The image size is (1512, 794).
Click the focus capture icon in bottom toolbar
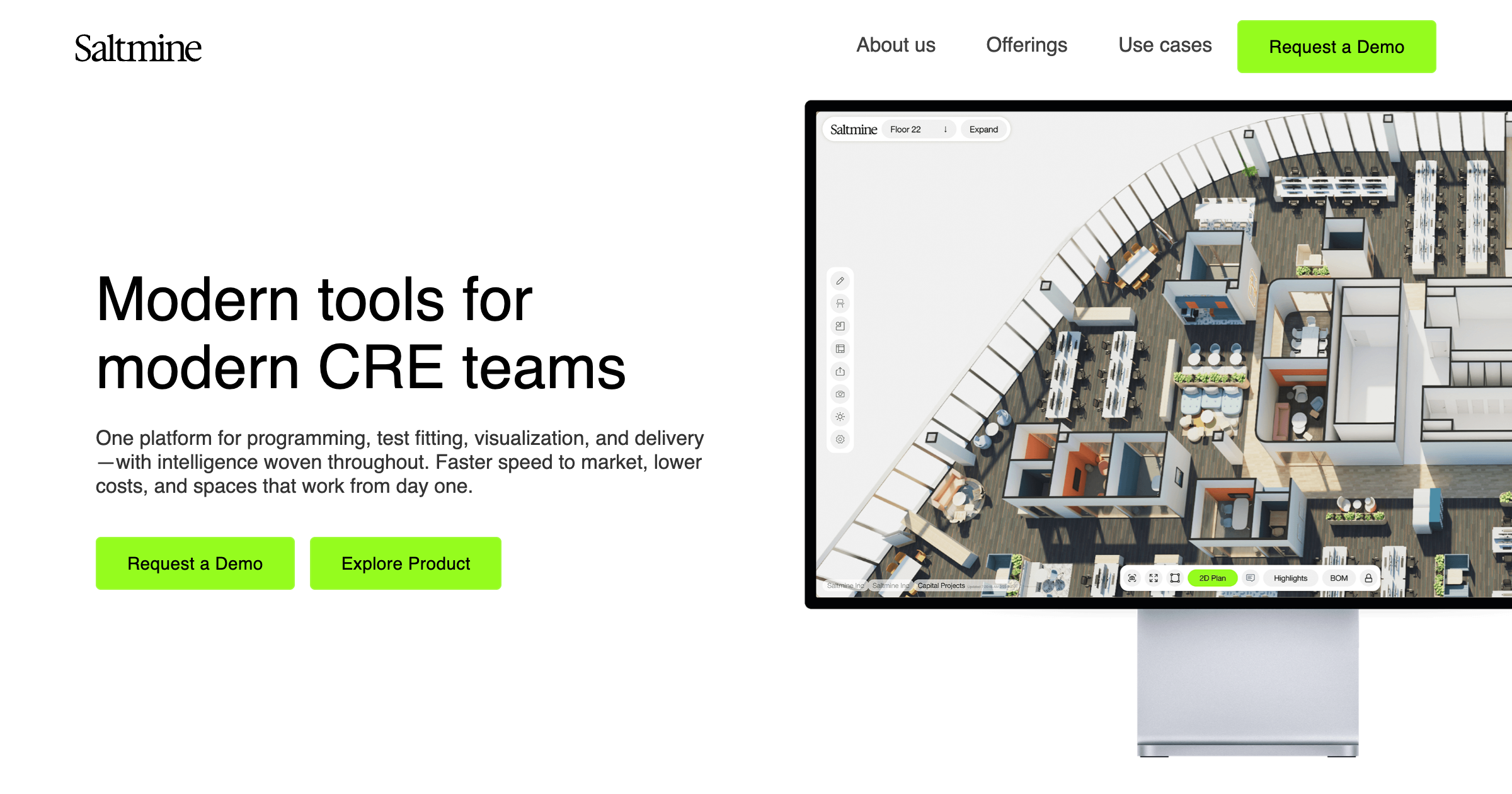pos(1132,578)
